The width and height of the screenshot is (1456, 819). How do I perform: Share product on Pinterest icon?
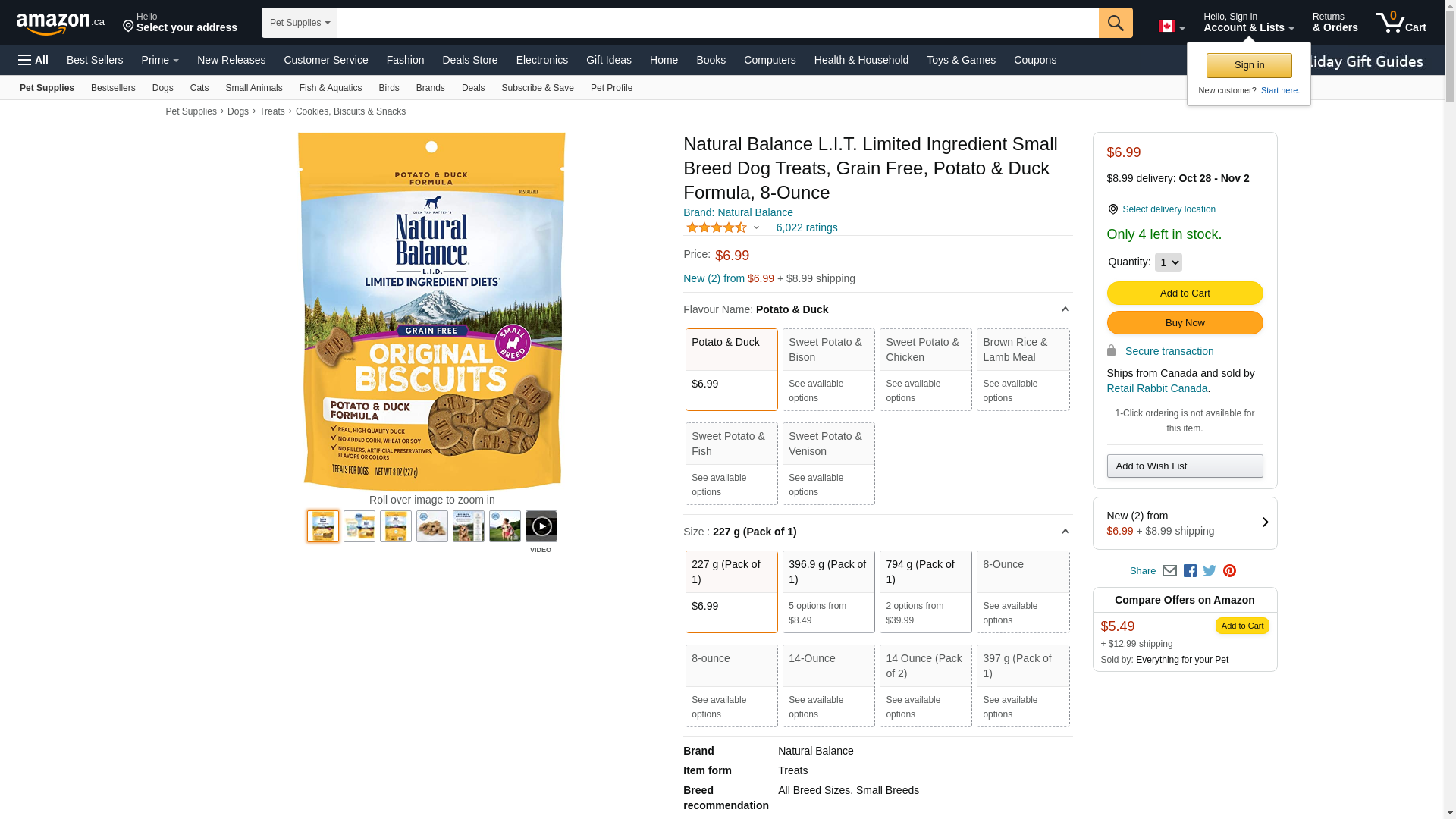tap(1229, 571)
